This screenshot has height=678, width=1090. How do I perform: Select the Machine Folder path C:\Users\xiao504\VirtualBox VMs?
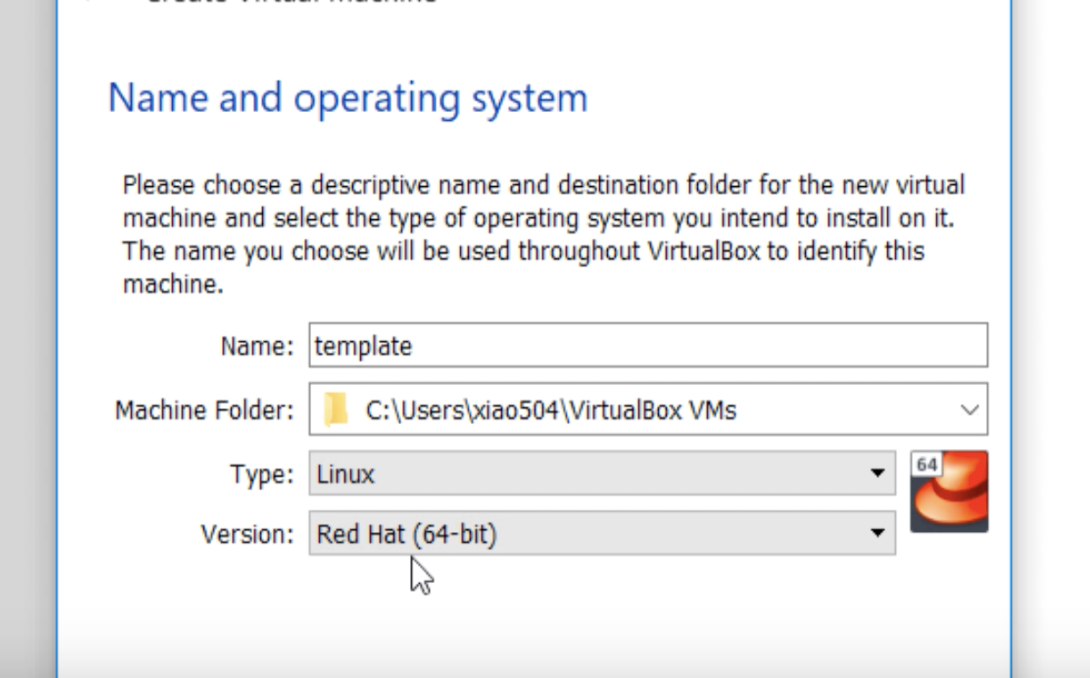[551, 410]
